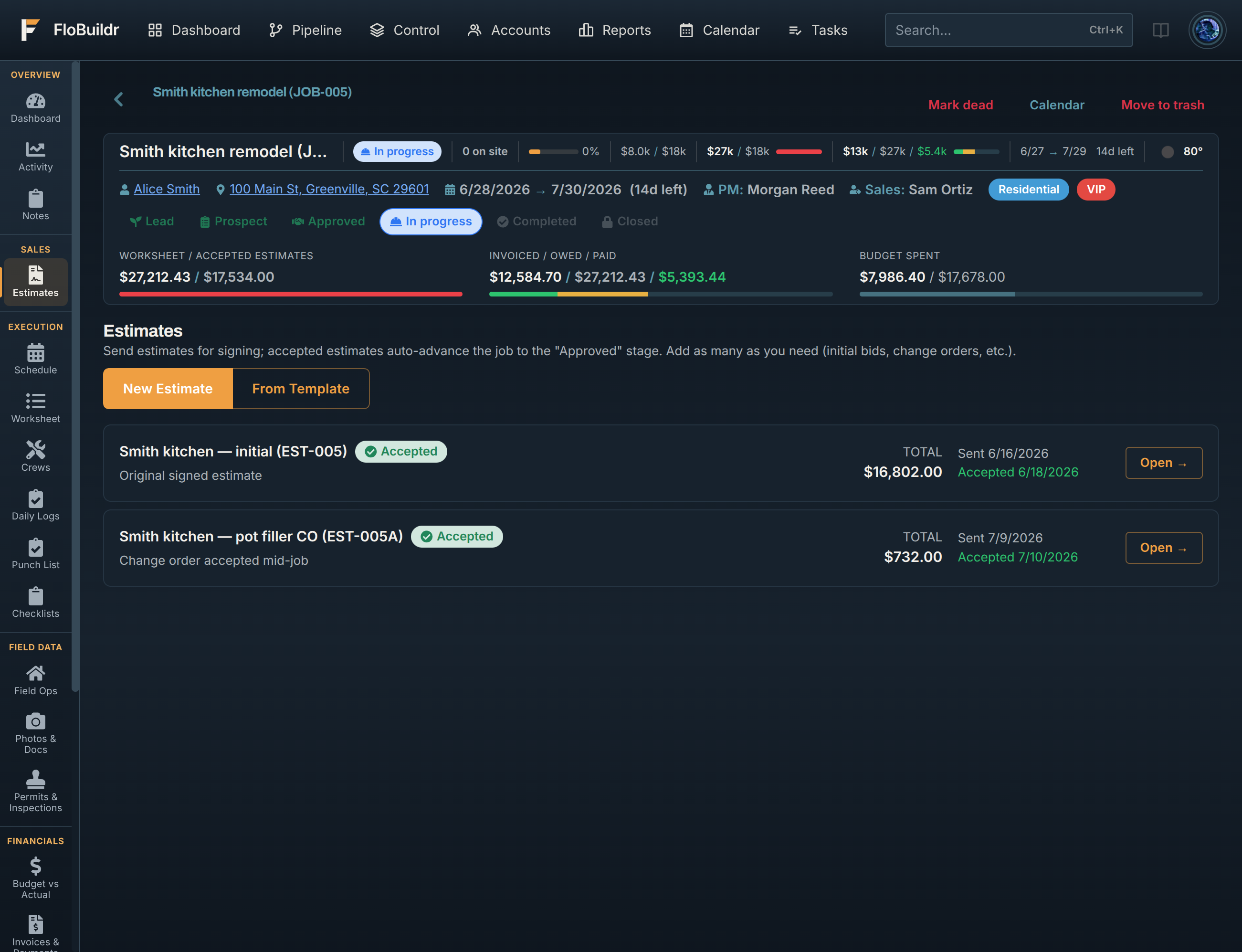Click the New Estimate button
This screenshot has width=1242, height=952.
168,389
